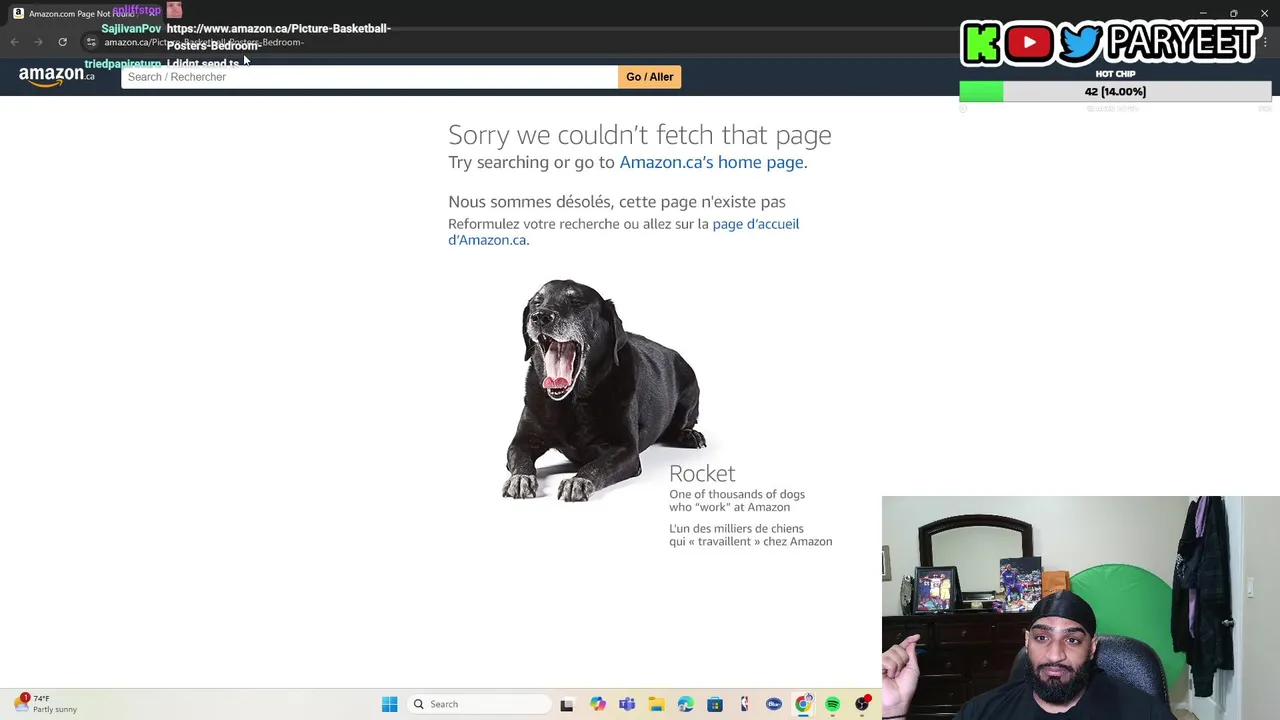Open OBS Studio from the taskbar

(x=862, y=704)
